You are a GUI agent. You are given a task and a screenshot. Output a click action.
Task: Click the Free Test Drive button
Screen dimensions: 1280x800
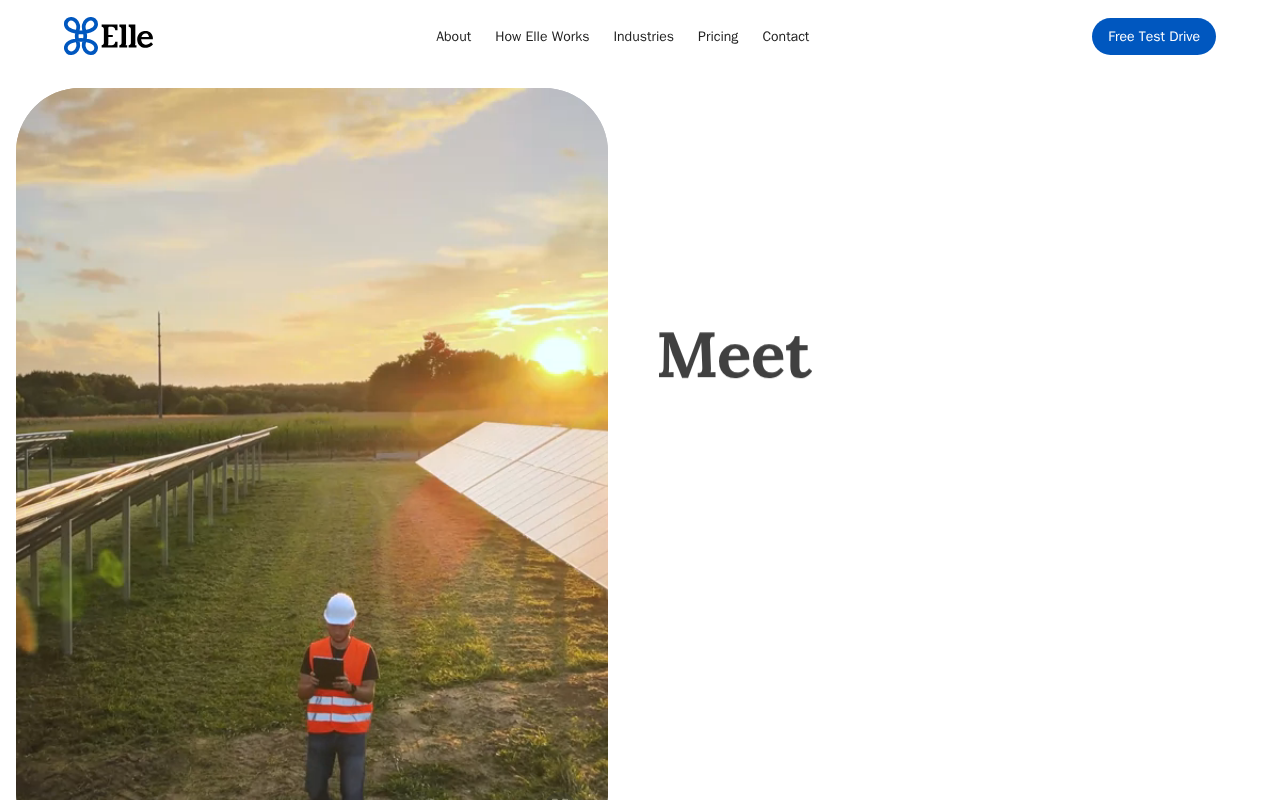click(1154, 36)
